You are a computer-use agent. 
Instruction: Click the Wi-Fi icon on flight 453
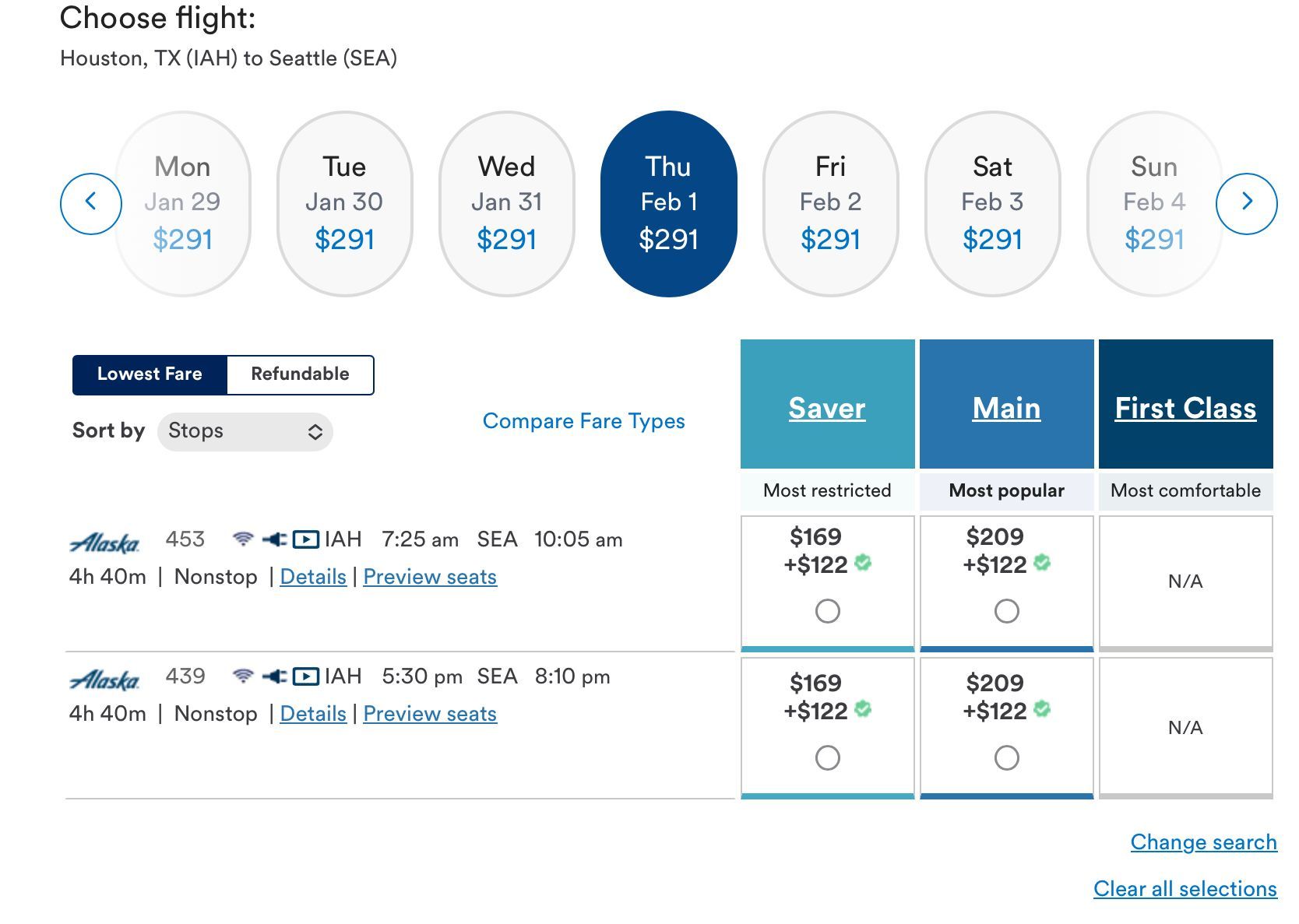tap(243, 539)
